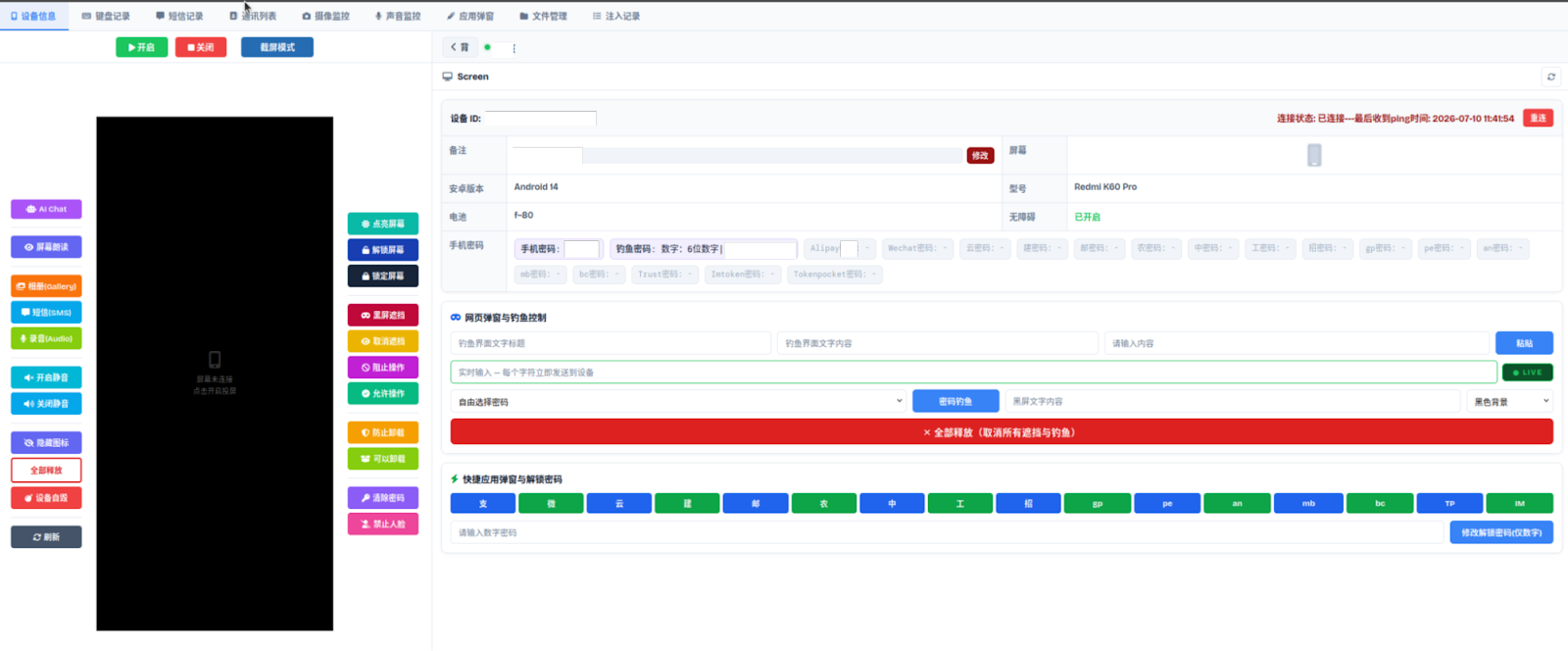Click the 可以卸载 button
Screen dimensions: 1568x651
tap(383, 459)
